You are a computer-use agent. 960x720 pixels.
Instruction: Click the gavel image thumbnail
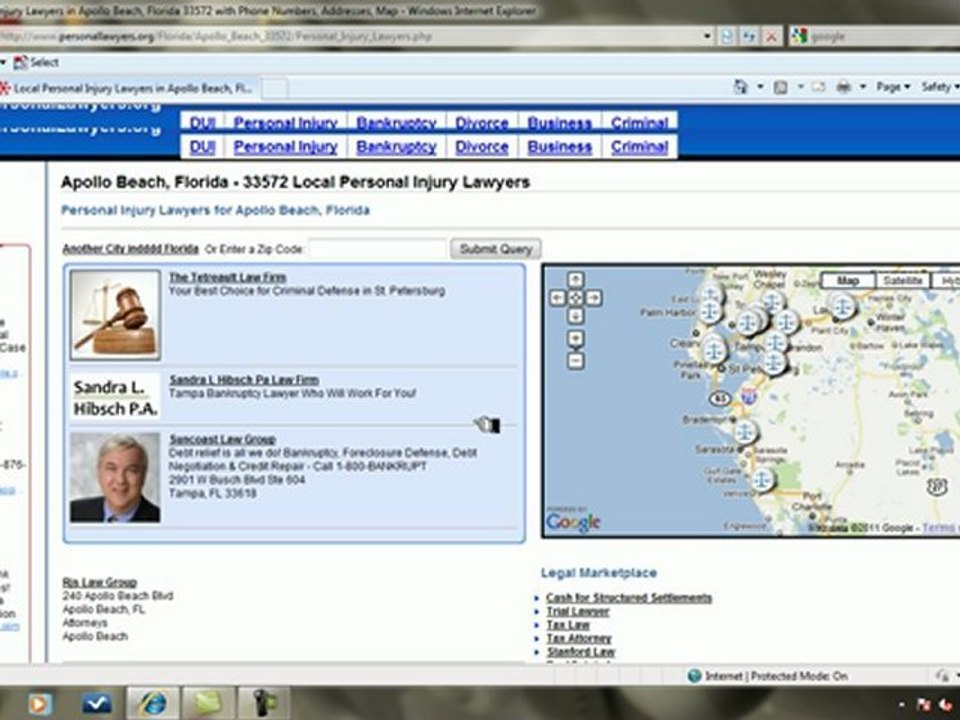[116, 315]
